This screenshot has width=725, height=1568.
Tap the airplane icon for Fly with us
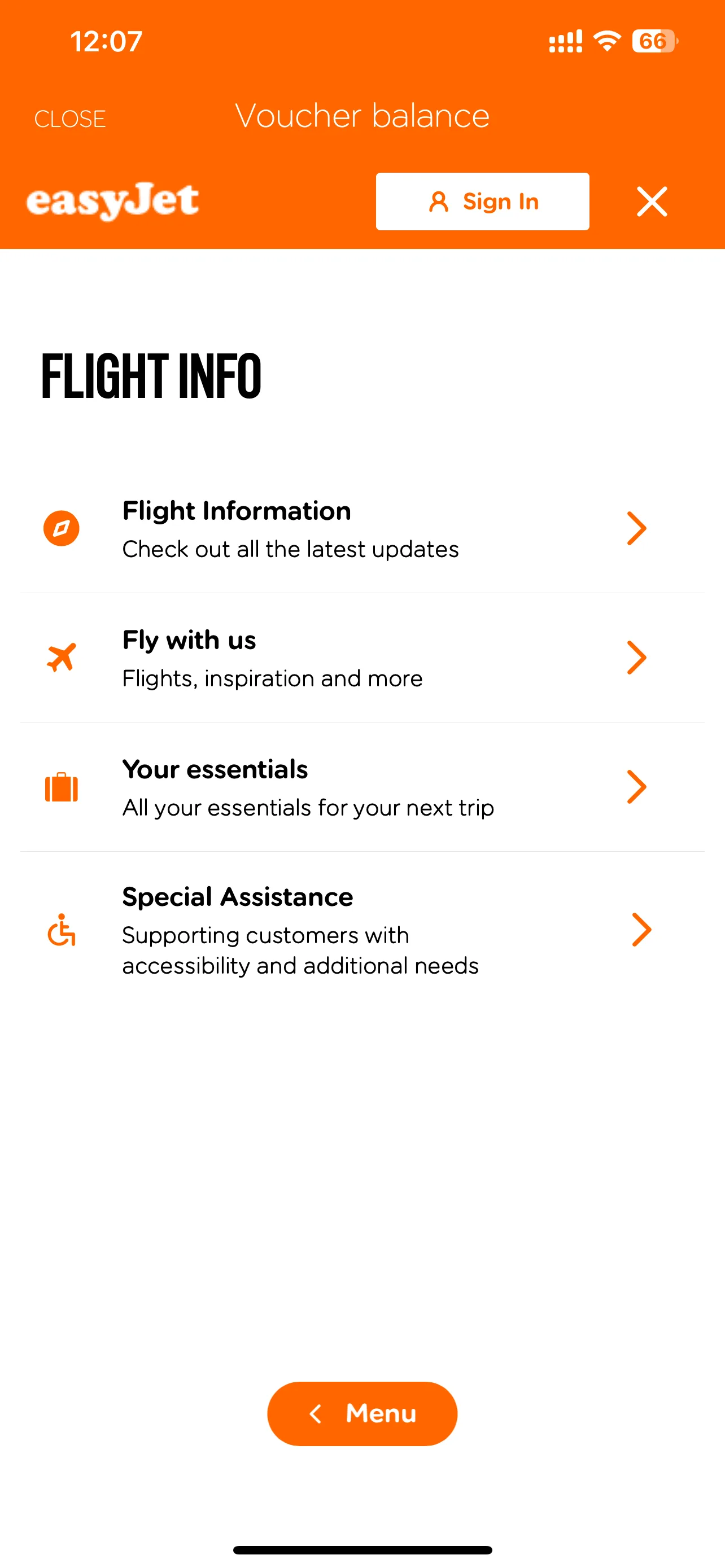coord(62,658)
